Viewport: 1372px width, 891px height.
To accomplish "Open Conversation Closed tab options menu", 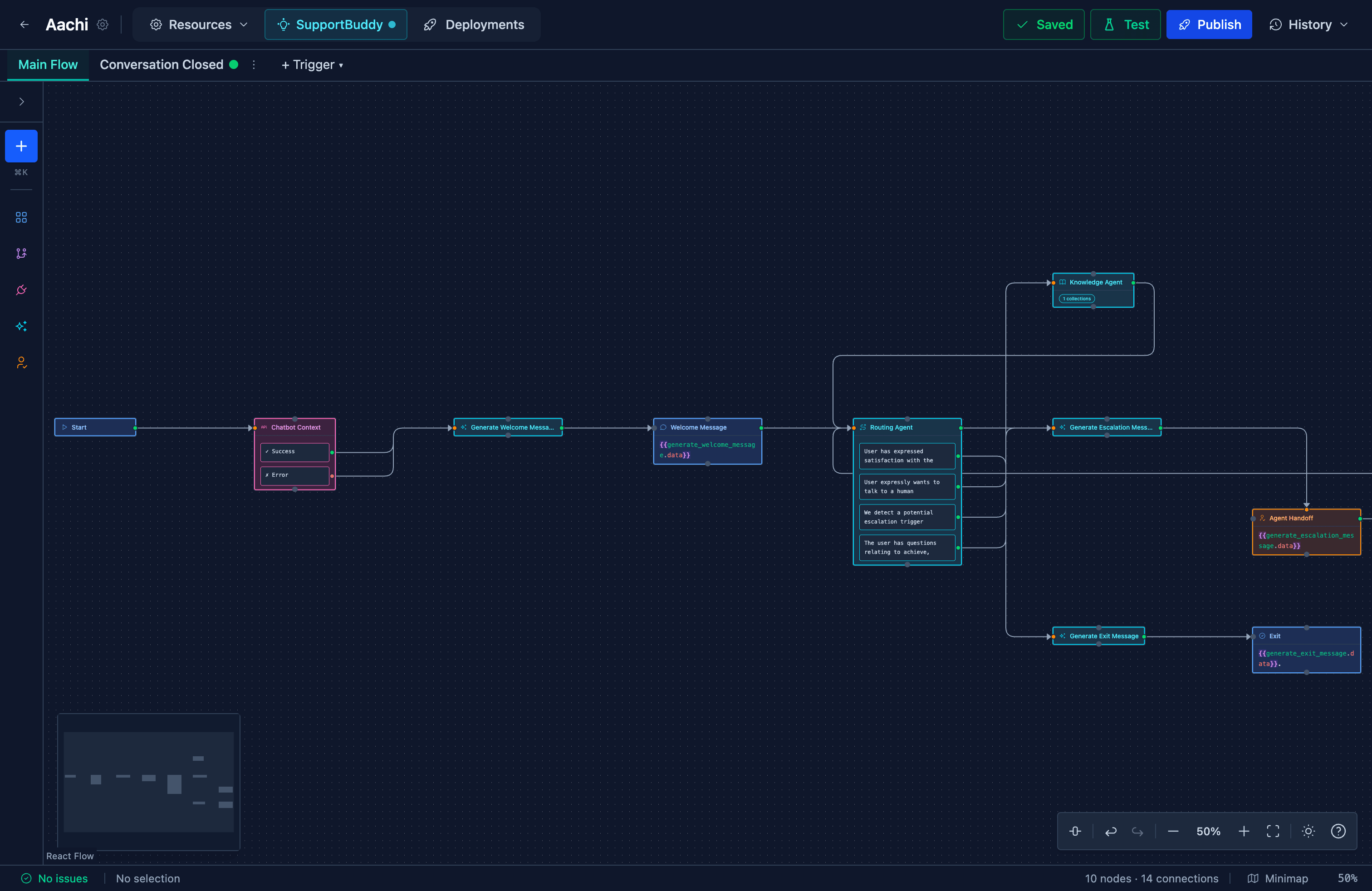I will click(x=254, y=64).
